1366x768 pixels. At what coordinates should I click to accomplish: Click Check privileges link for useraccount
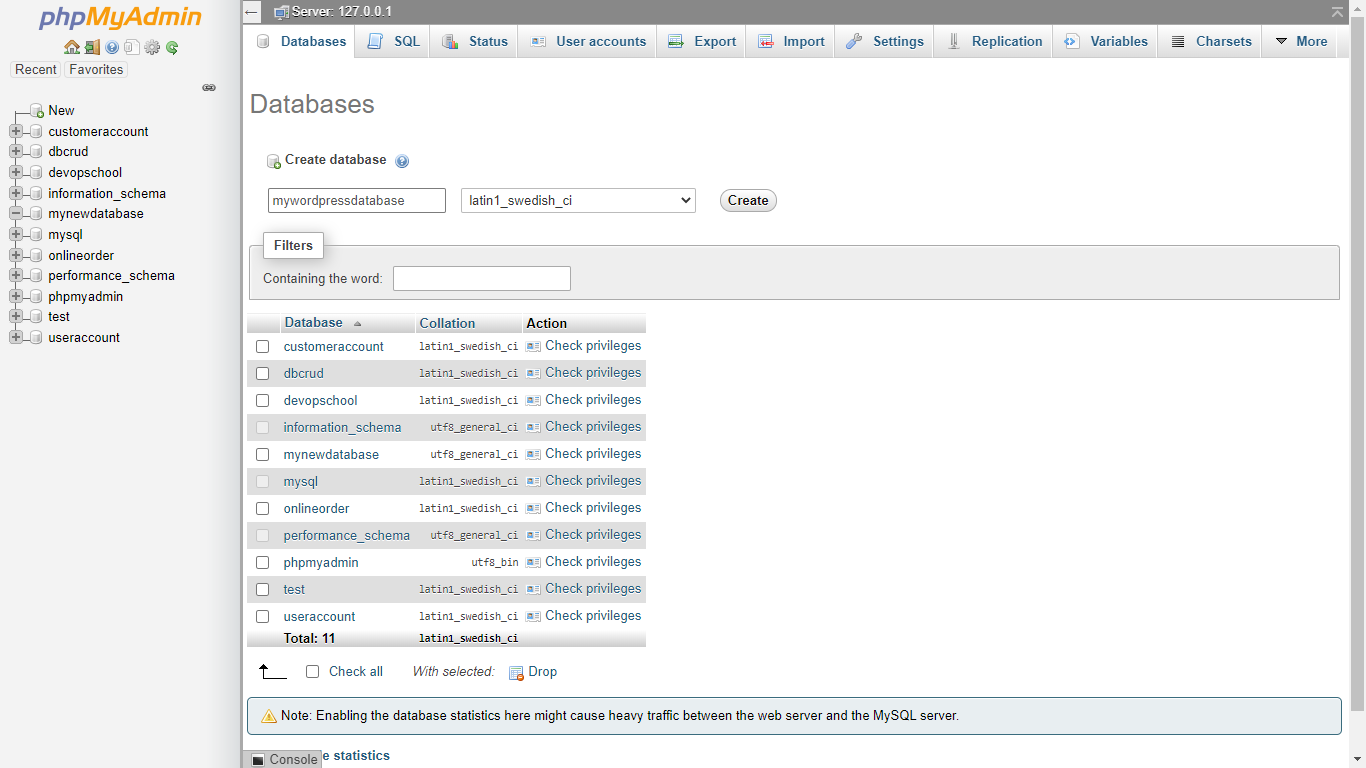(x=593, y=616)
